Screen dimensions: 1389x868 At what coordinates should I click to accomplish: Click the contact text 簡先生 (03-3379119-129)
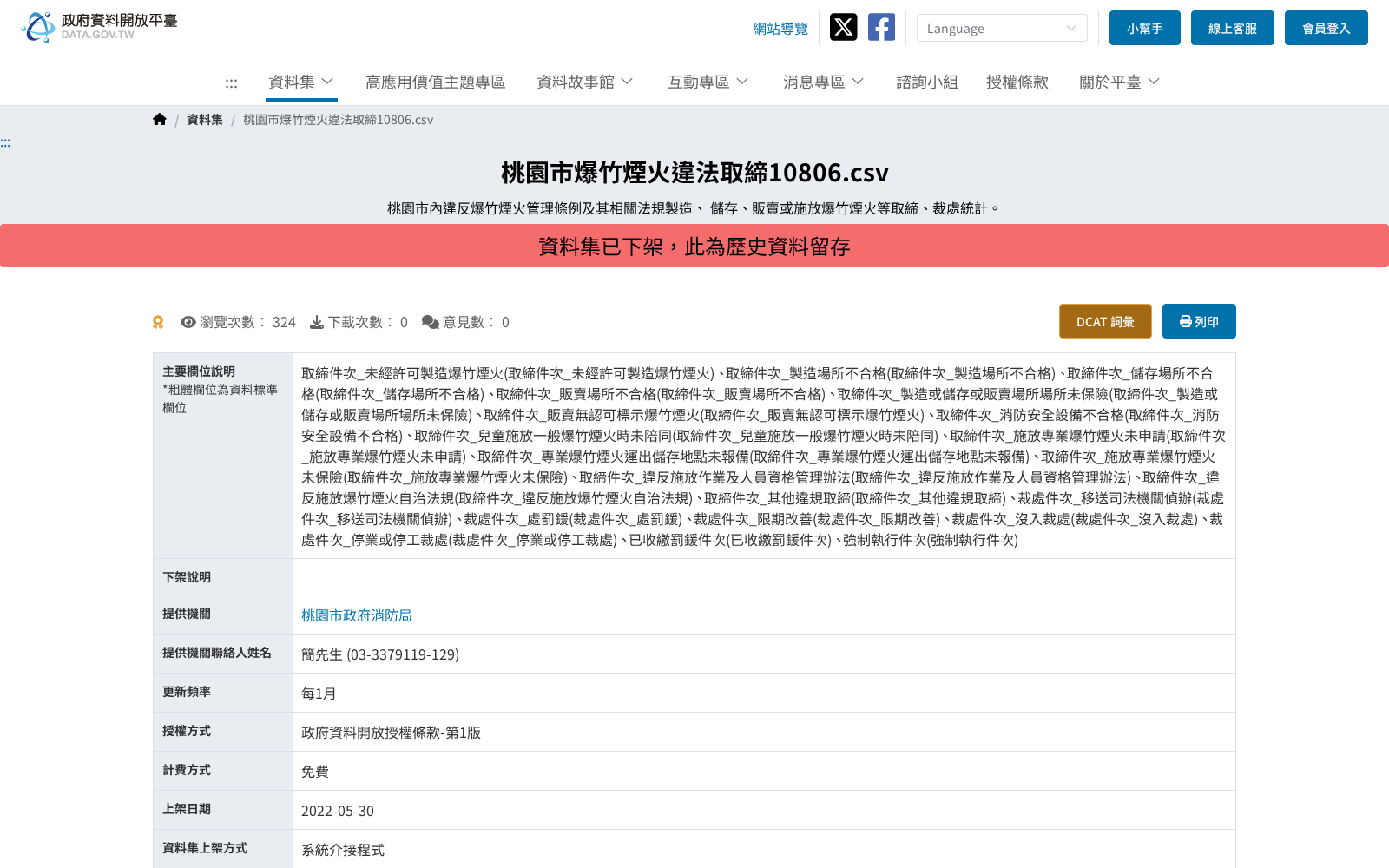tap(380, 654)
